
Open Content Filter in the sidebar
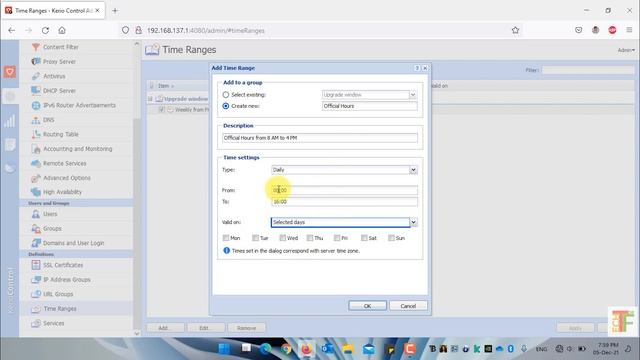coord(60,47)
